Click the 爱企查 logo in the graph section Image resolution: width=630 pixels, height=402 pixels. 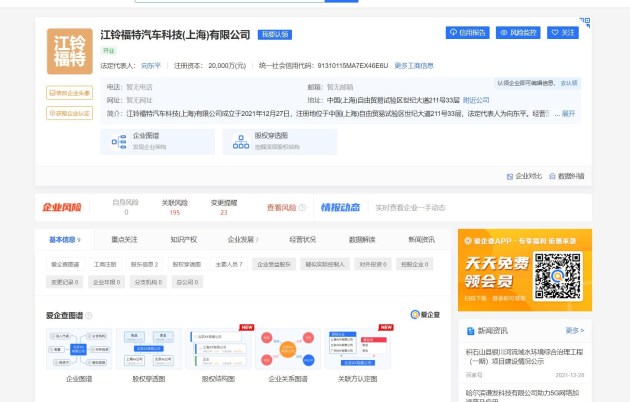pyautogui.click(x=425, y=314)
